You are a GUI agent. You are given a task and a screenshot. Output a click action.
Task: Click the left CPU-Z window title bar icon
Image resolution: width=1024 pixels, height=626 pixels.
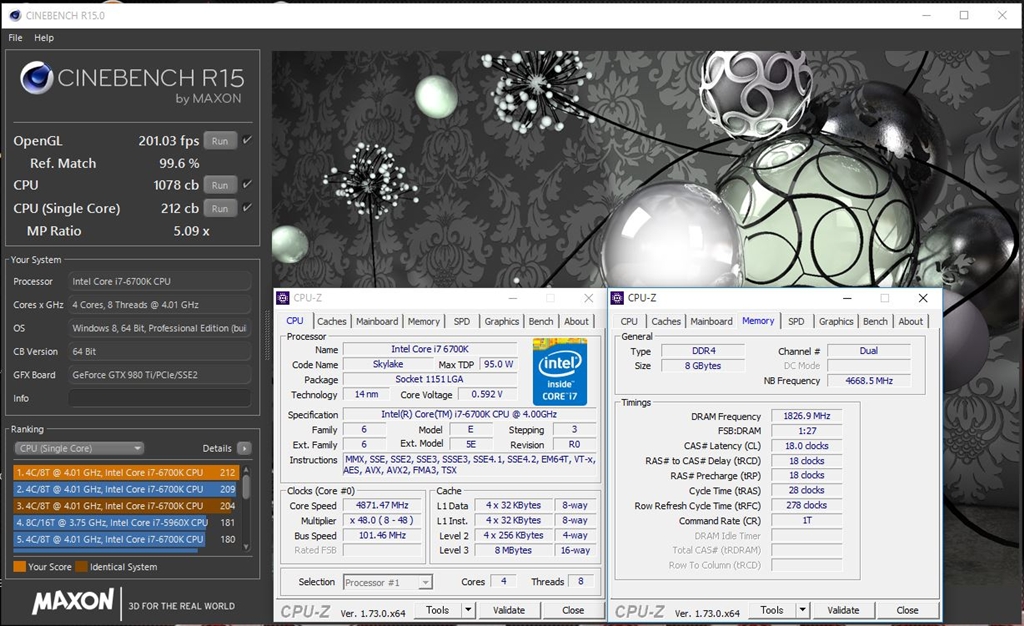pos(283,298)
